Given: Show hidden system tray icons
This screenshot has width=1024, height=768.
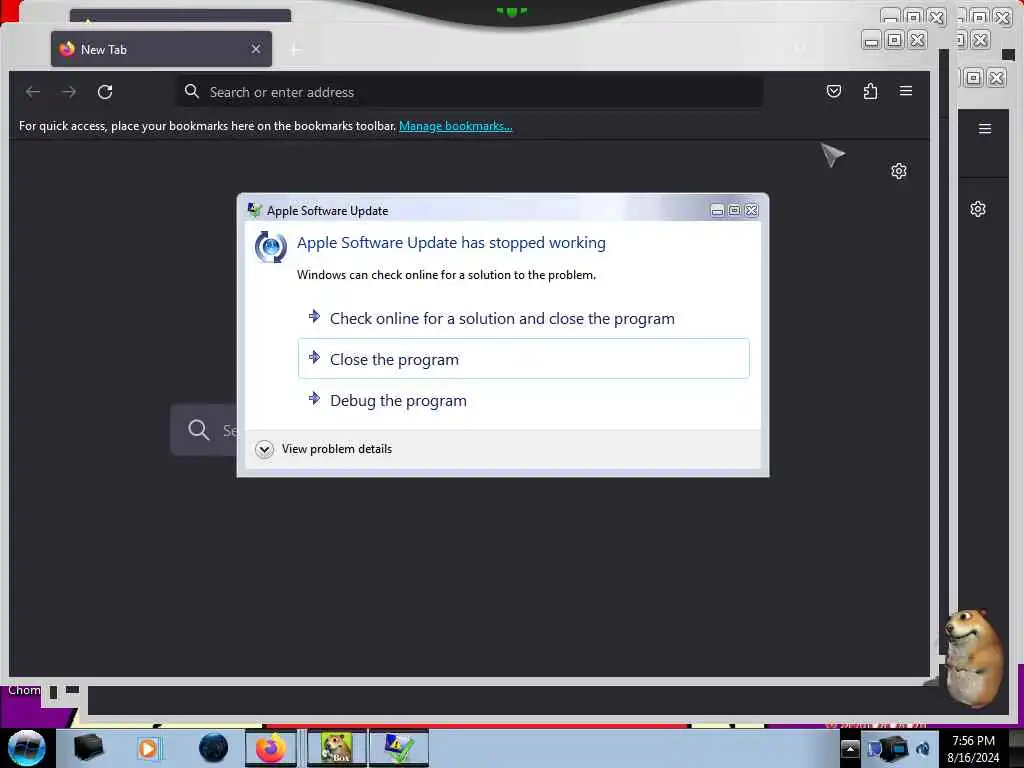Looking at the screenshot, I should pos(850,748).
